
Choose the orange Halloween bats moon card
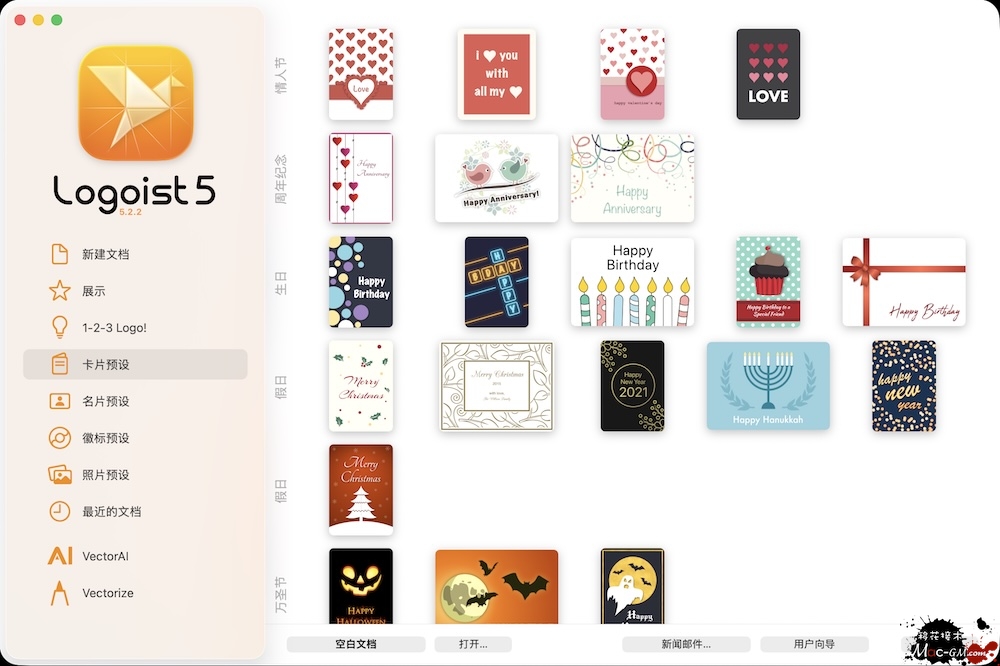[496, 586]
